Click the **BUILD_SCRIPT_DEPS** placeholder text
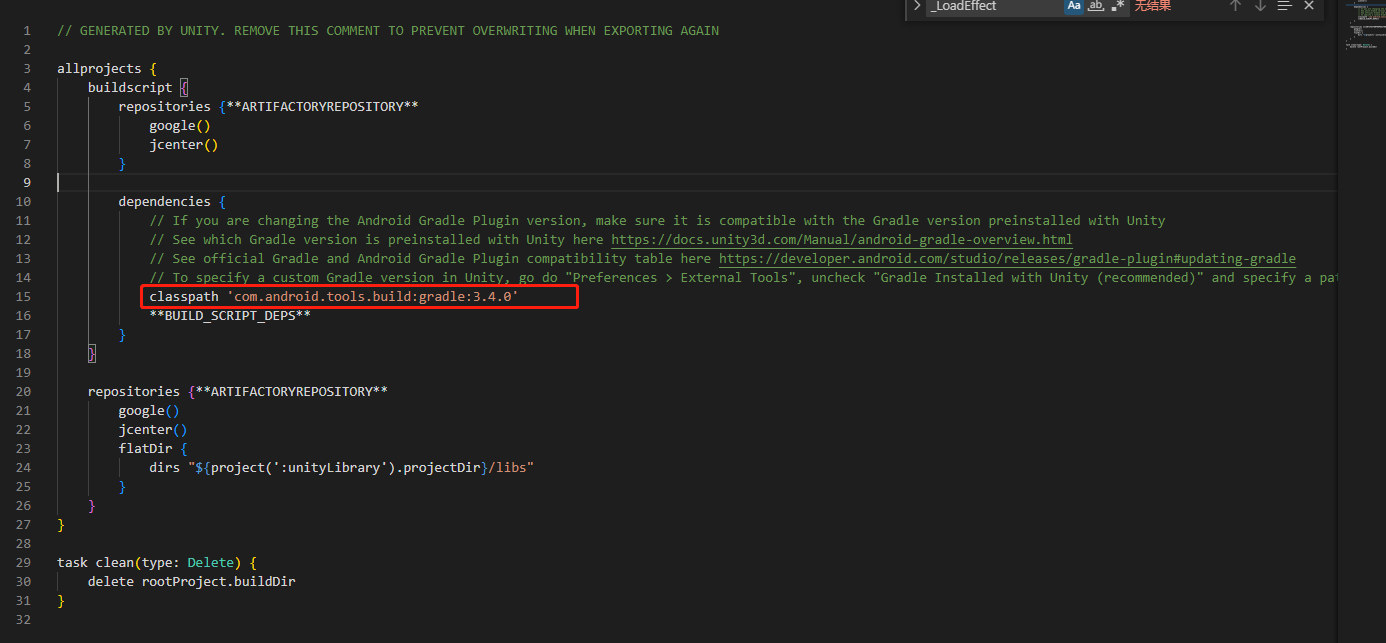 point(231,315)
